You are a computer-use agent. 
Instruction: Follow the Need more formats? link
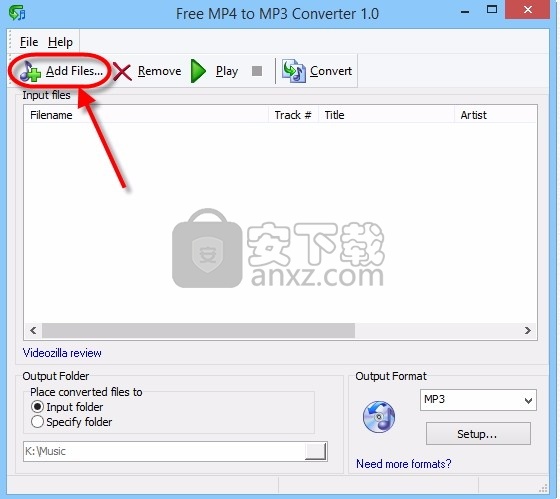(404, 464)
